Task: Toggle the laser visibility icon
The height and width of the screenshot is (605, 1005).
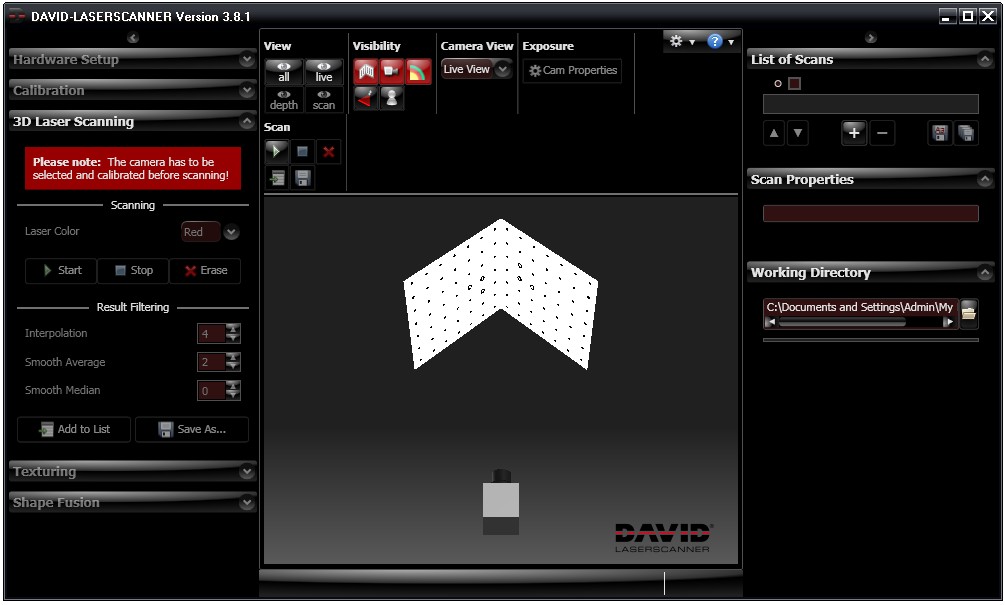Action: 364,98
